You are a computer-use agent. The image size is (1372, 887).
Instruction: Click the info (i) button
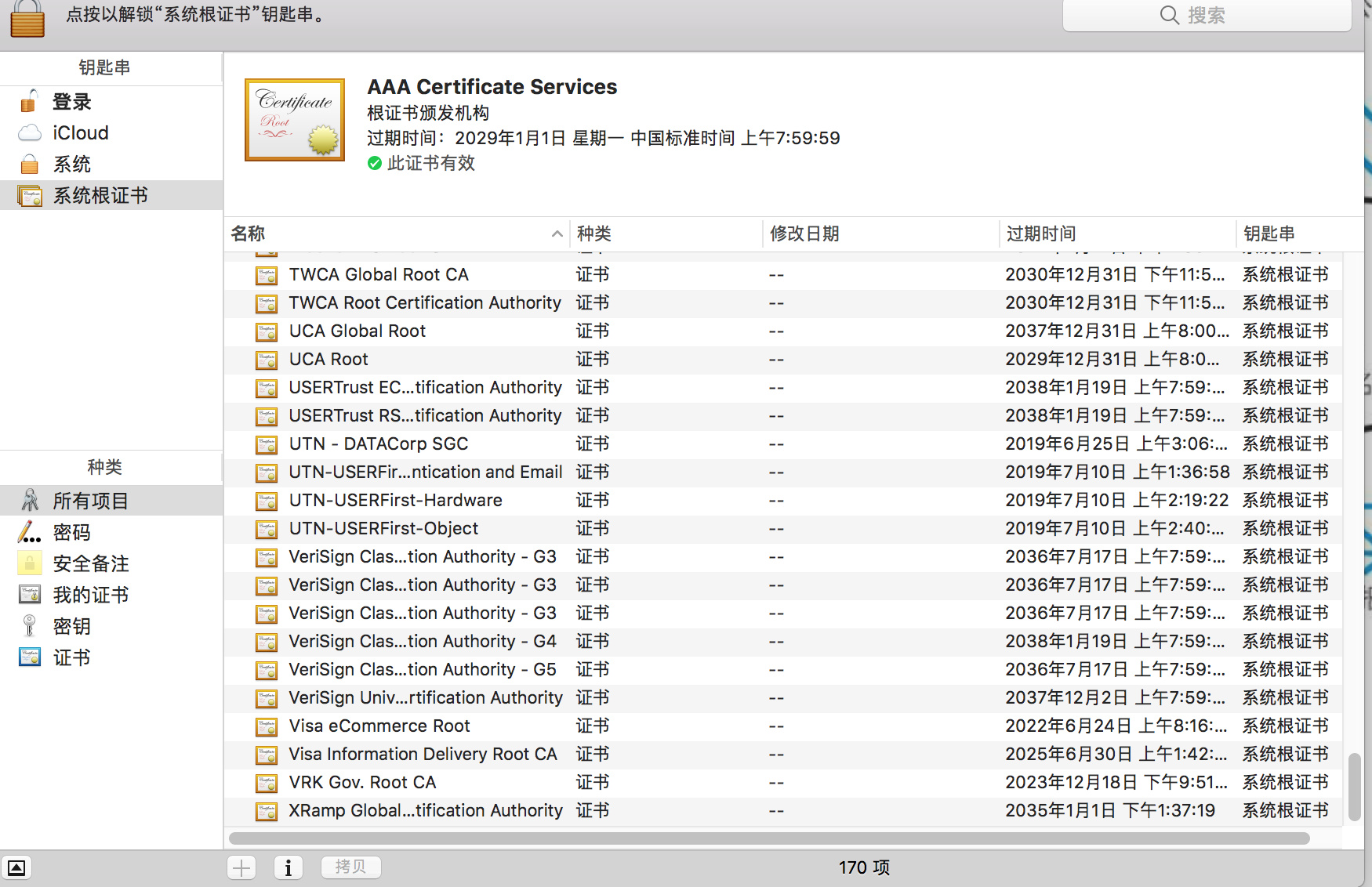(289, 867)
